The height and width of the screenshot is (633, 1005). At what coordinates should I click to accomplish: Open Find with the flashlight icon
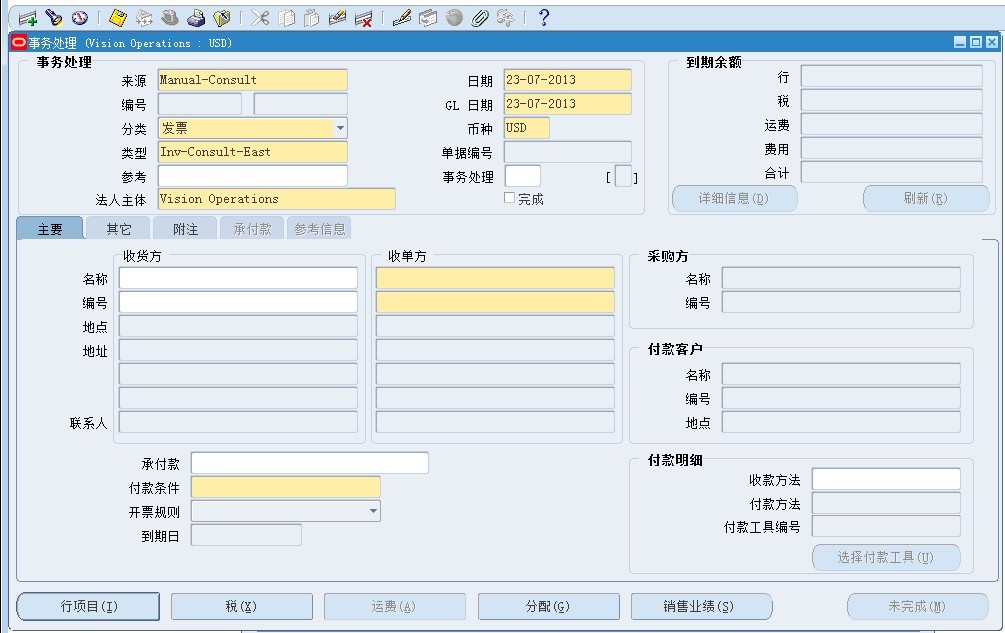(54, 18)
